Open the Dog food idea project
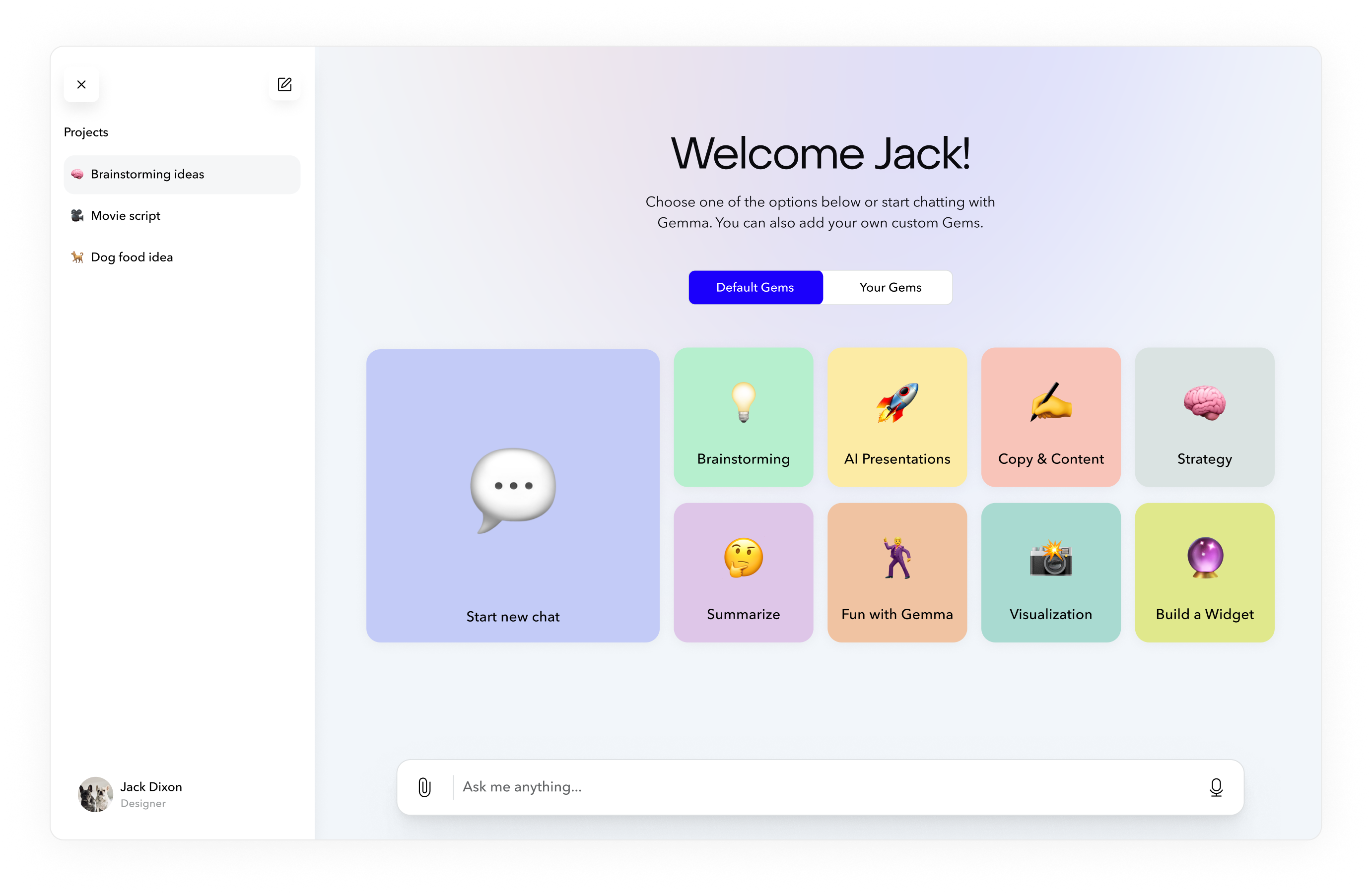 (132, 257)
